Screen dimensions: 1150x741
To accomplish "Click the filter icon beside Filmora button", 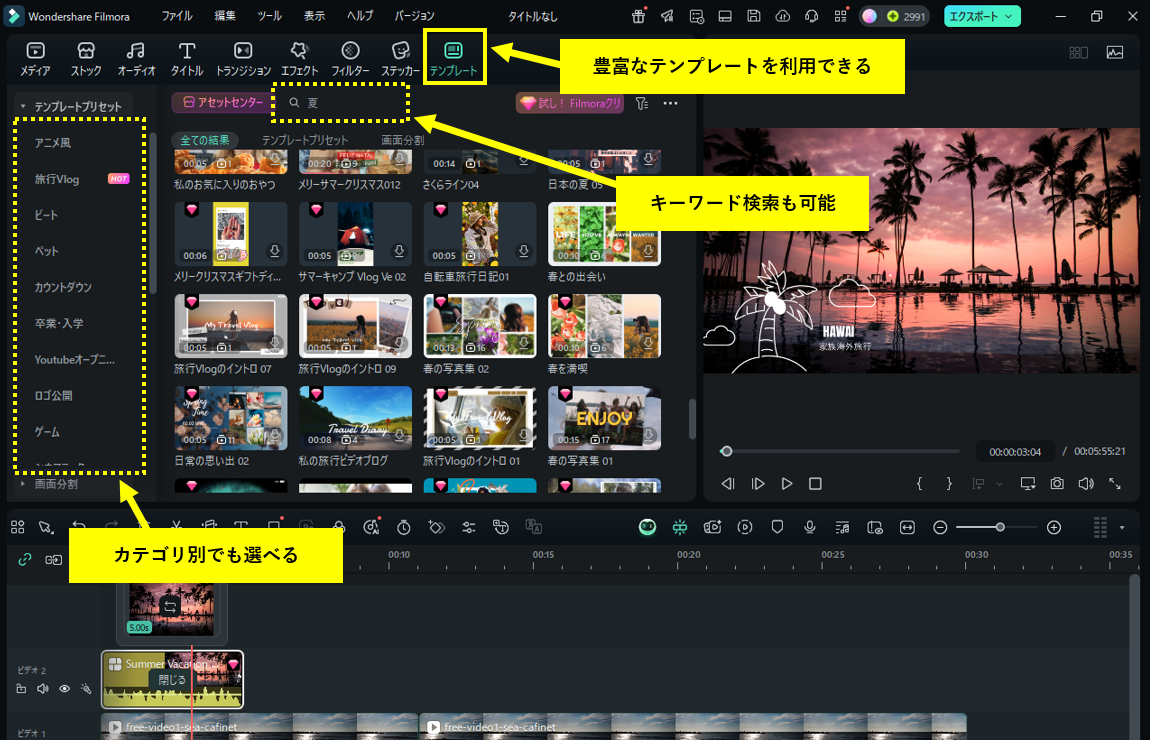I will coord(642,103).
